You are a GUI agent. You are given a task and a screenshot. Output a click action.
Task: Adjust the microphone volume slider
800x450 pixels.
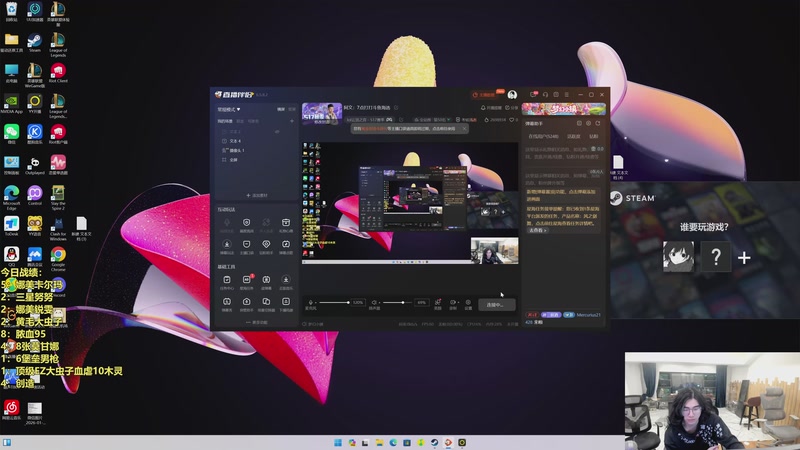pyautogui.click(x=334, y=303)
